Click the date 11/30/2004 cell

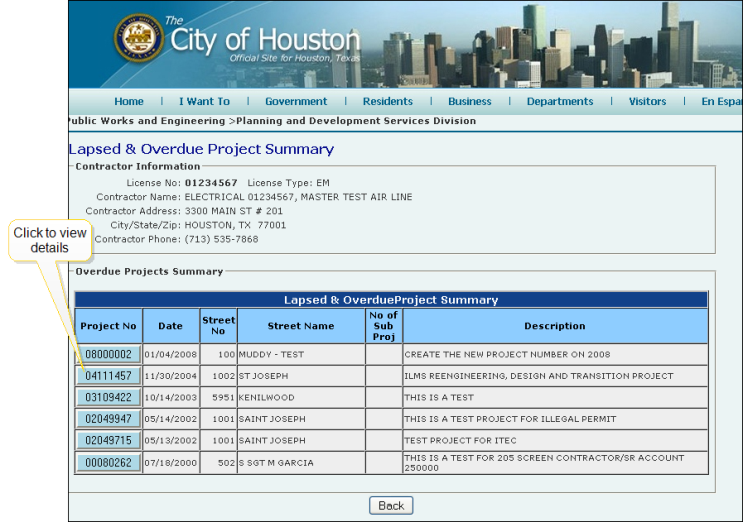pyautogui.click(x=171, y=376)
